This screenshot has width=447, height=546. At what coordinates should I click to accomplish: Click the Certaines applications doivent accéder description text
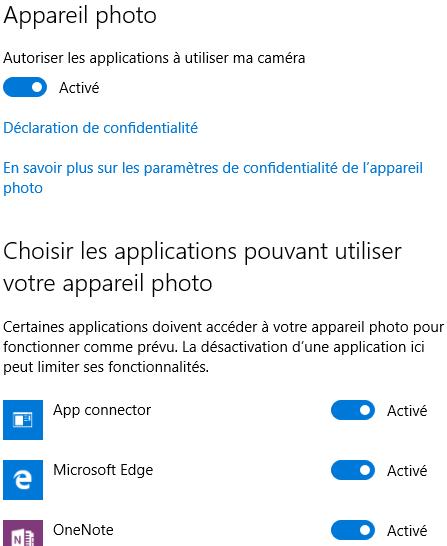pos(224,347)
